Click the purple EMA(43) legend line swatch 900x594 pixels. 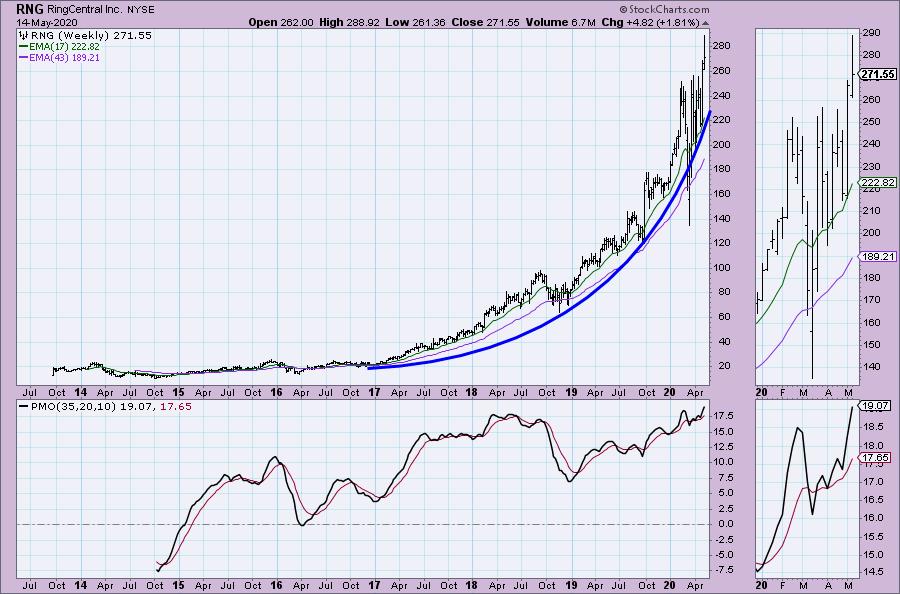tap(24, 57)
